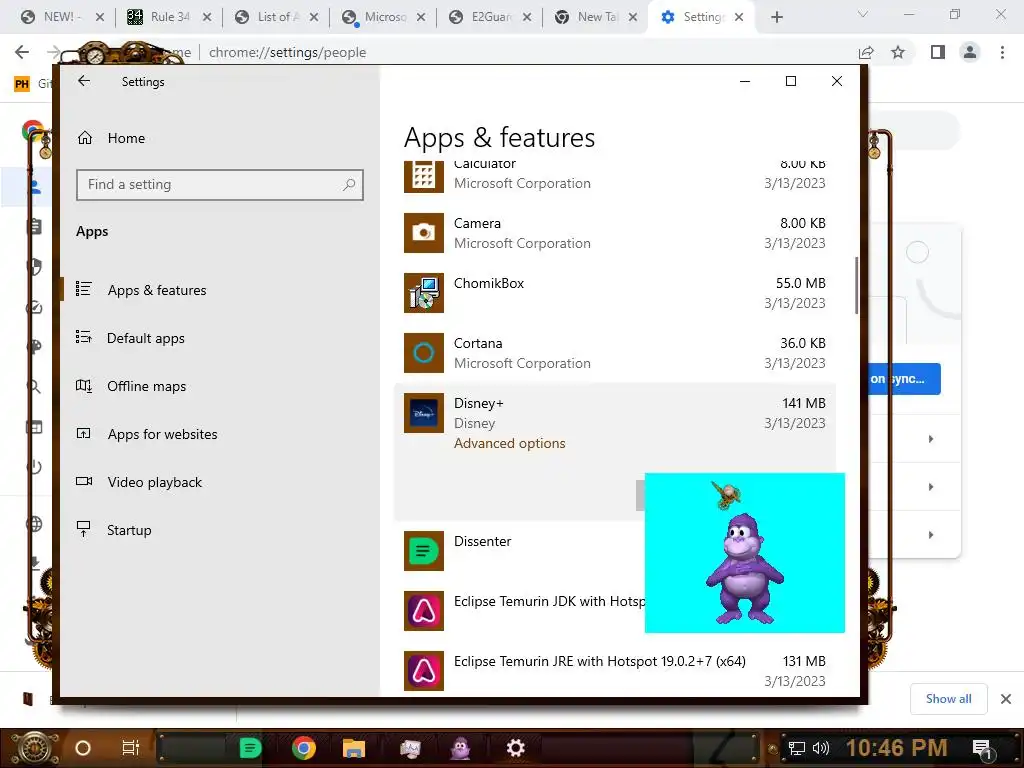The width and height of the screenshot is (1024, 768).
Task: Open Advanced options for Disney+
Action: 509,443
